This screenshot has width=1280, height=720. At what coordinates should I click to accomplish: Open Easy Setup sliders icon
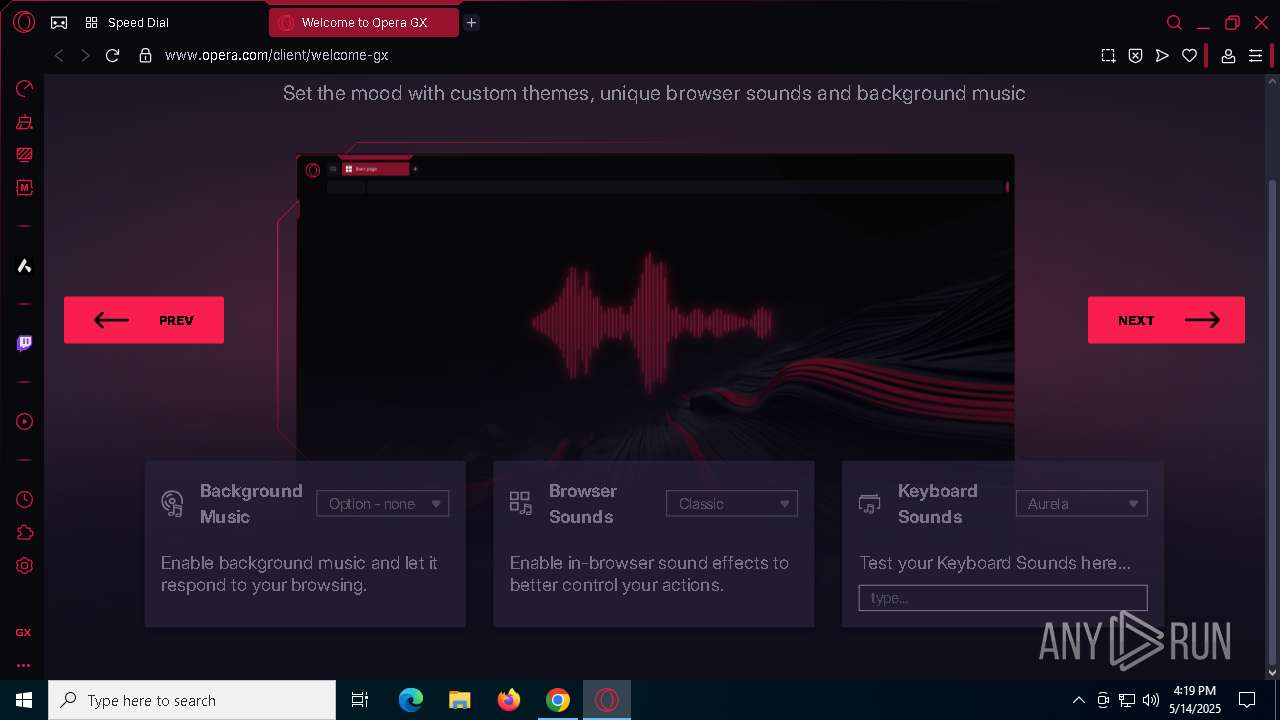pyautogui.click(x=1255, y=56)
